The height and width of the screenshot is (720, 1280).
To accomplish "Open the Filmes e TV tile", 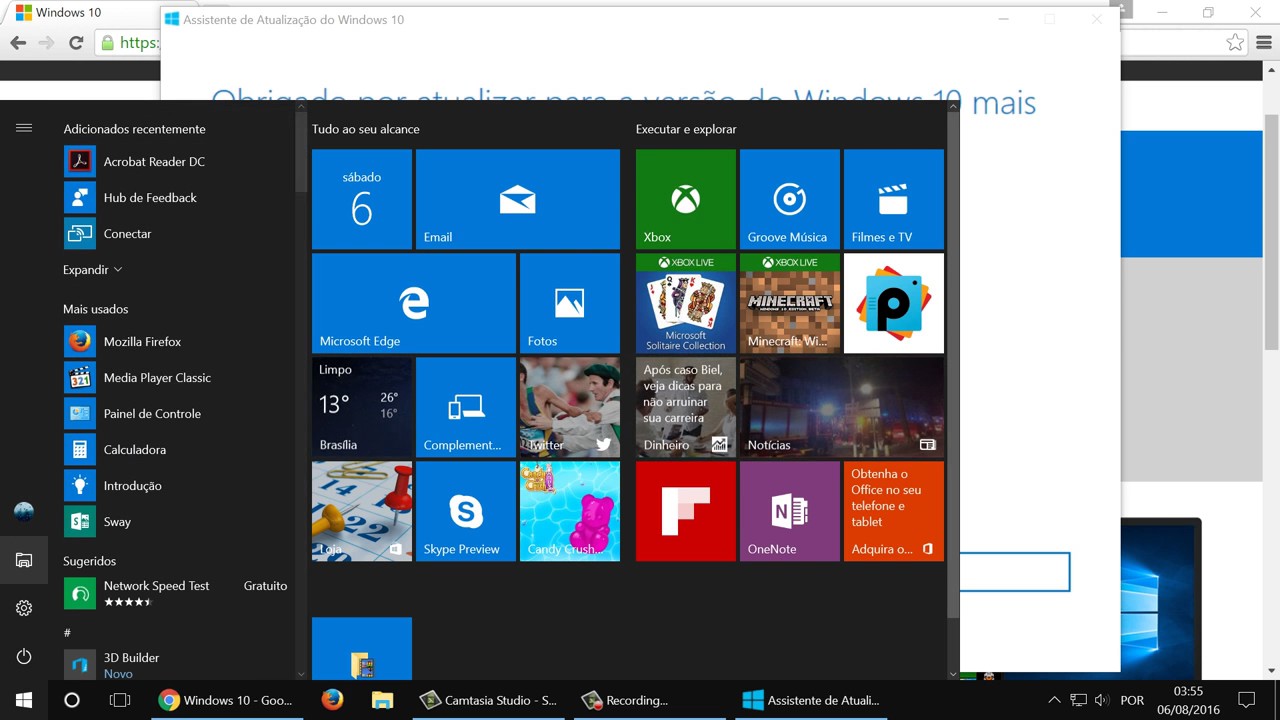I will click(x=893, y=199).
